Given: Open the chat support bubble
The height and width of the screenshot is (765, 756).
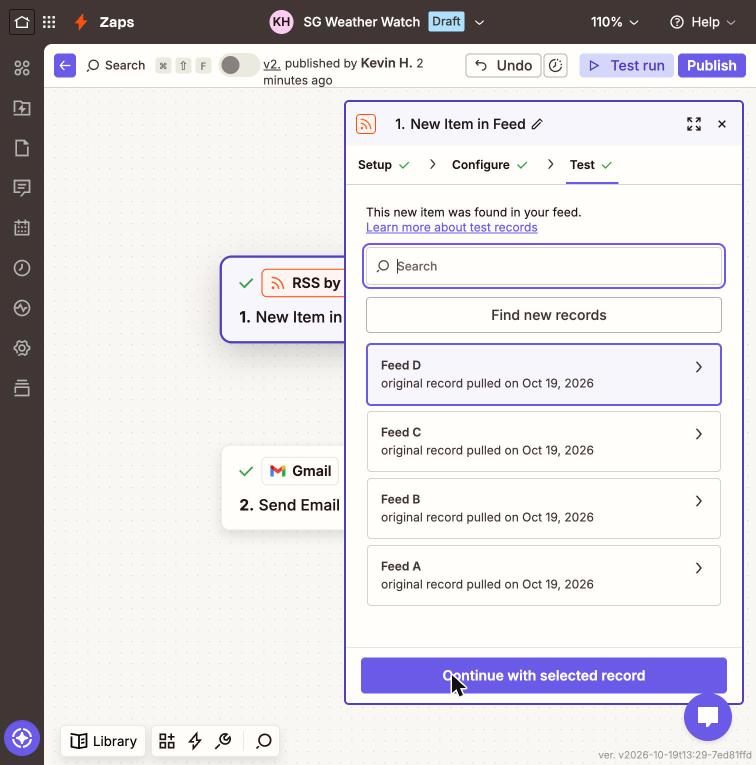Looking at the screenshot, I should 708,716.
